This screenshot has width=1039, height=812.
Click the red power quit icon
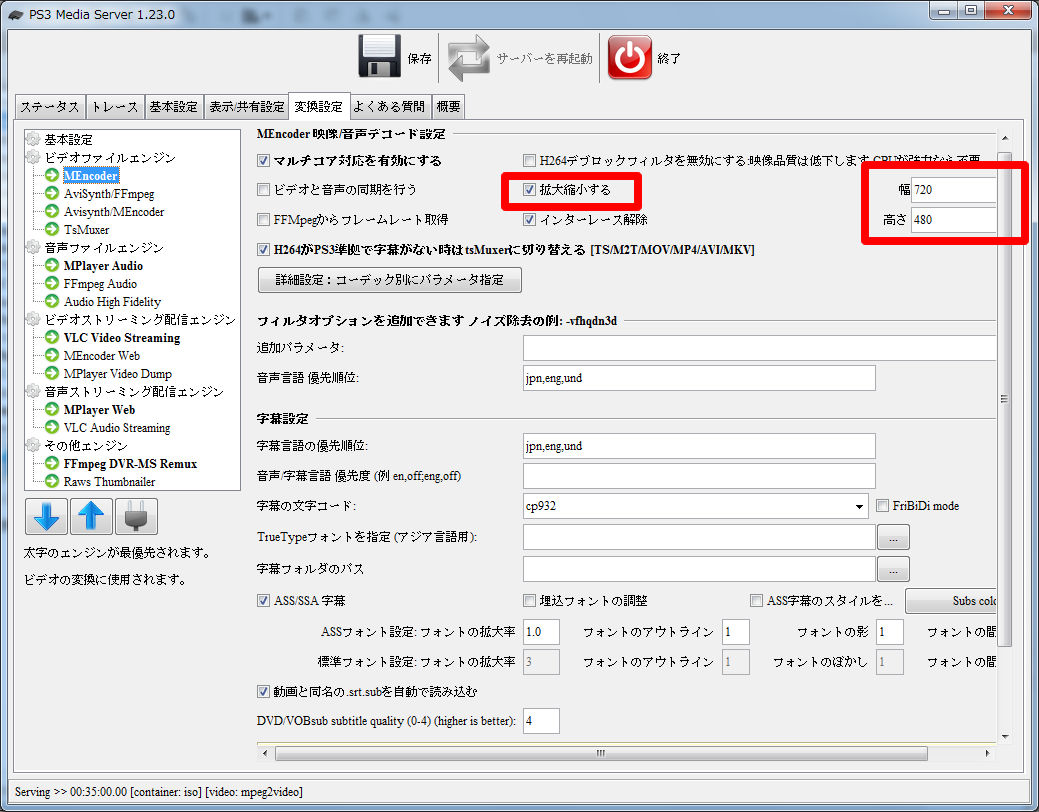point(629,58)
